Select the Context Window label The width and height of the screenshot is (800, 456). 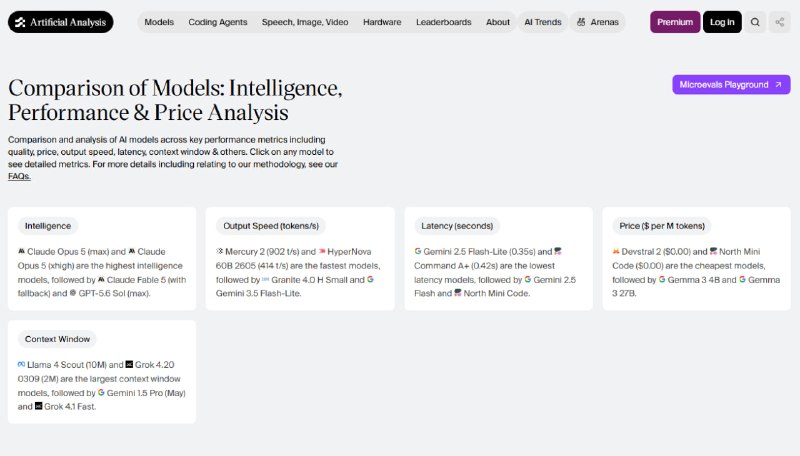57,339
